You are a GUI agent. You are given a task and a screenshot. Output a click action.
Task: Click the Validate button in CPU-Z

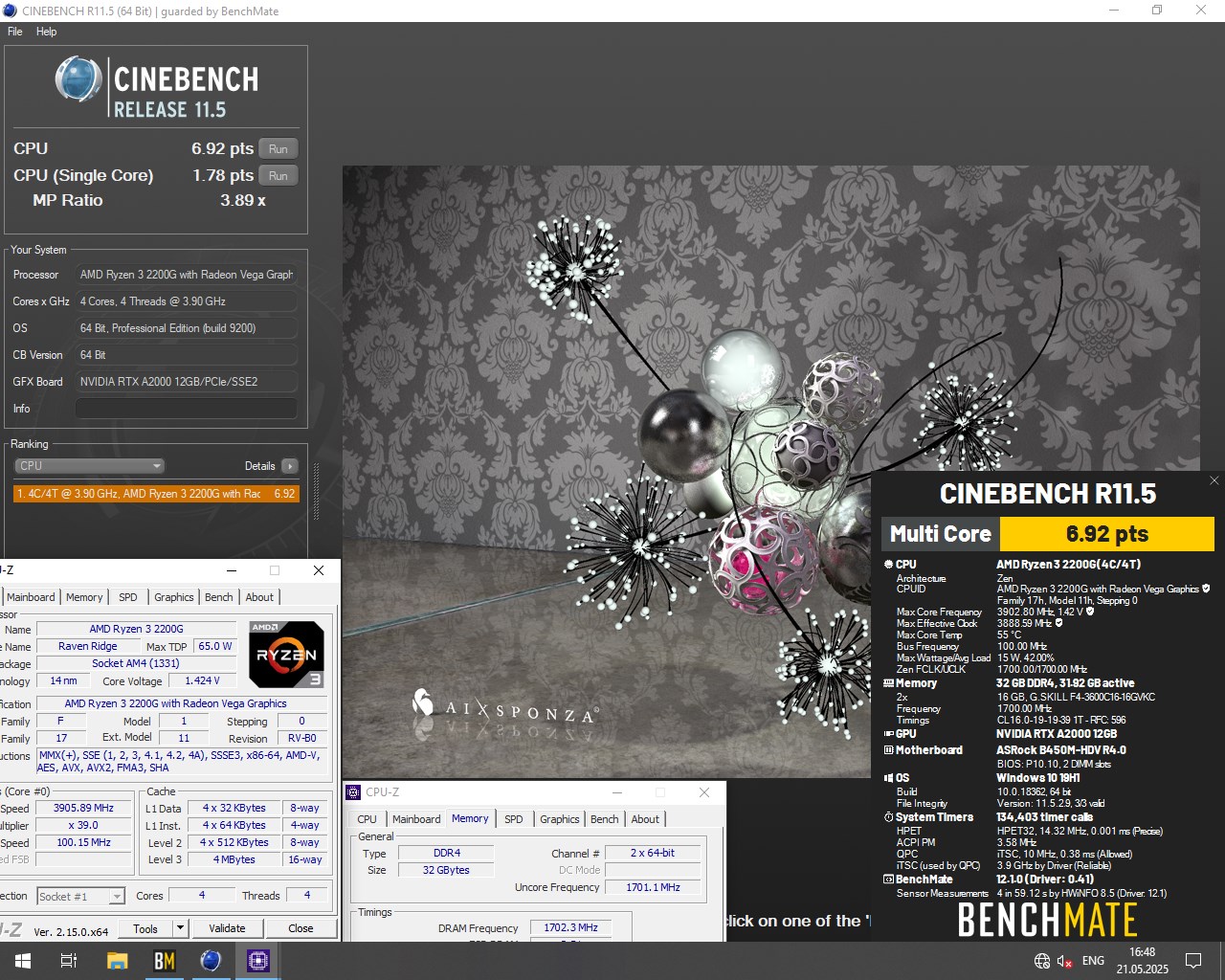click(x=227, y=928)
